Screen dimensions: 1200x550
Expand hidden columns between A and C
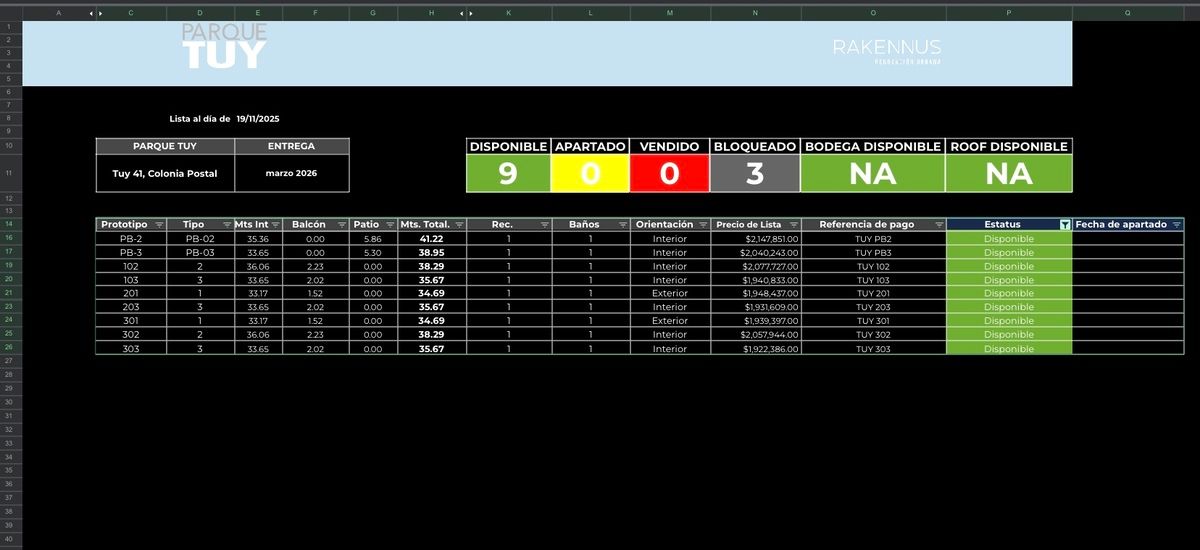click(x=95, y=13)
